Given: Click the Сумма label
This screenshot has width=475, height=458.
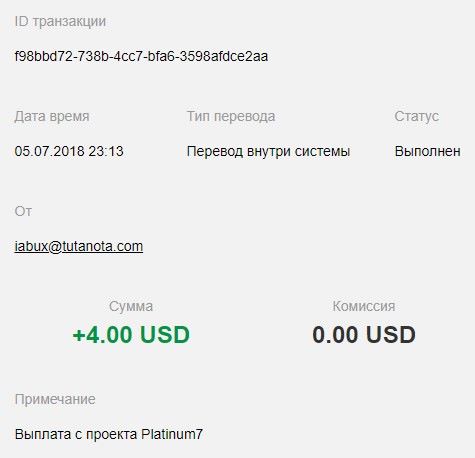Looking at the screenshot, I should point(131,306).
